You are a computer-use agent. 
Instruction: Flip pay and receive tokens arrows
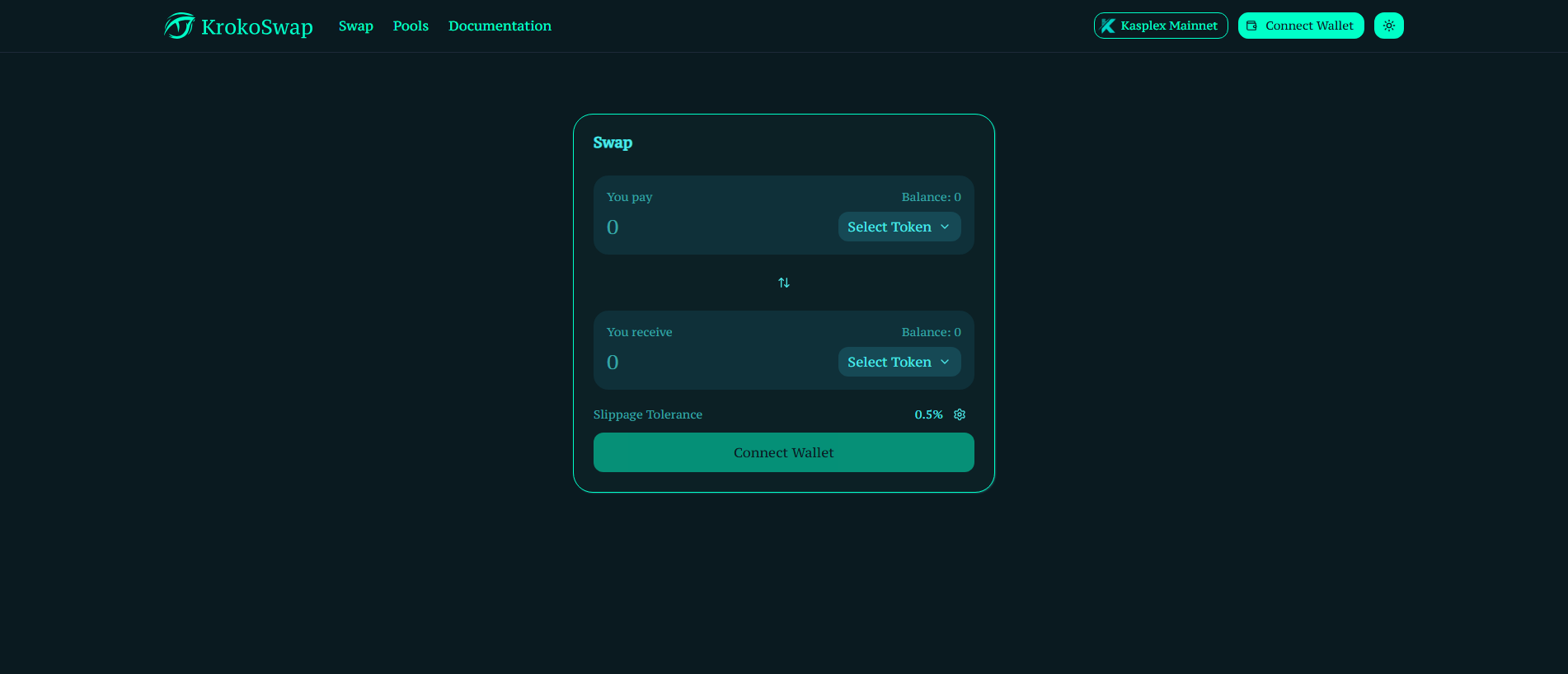784,283
